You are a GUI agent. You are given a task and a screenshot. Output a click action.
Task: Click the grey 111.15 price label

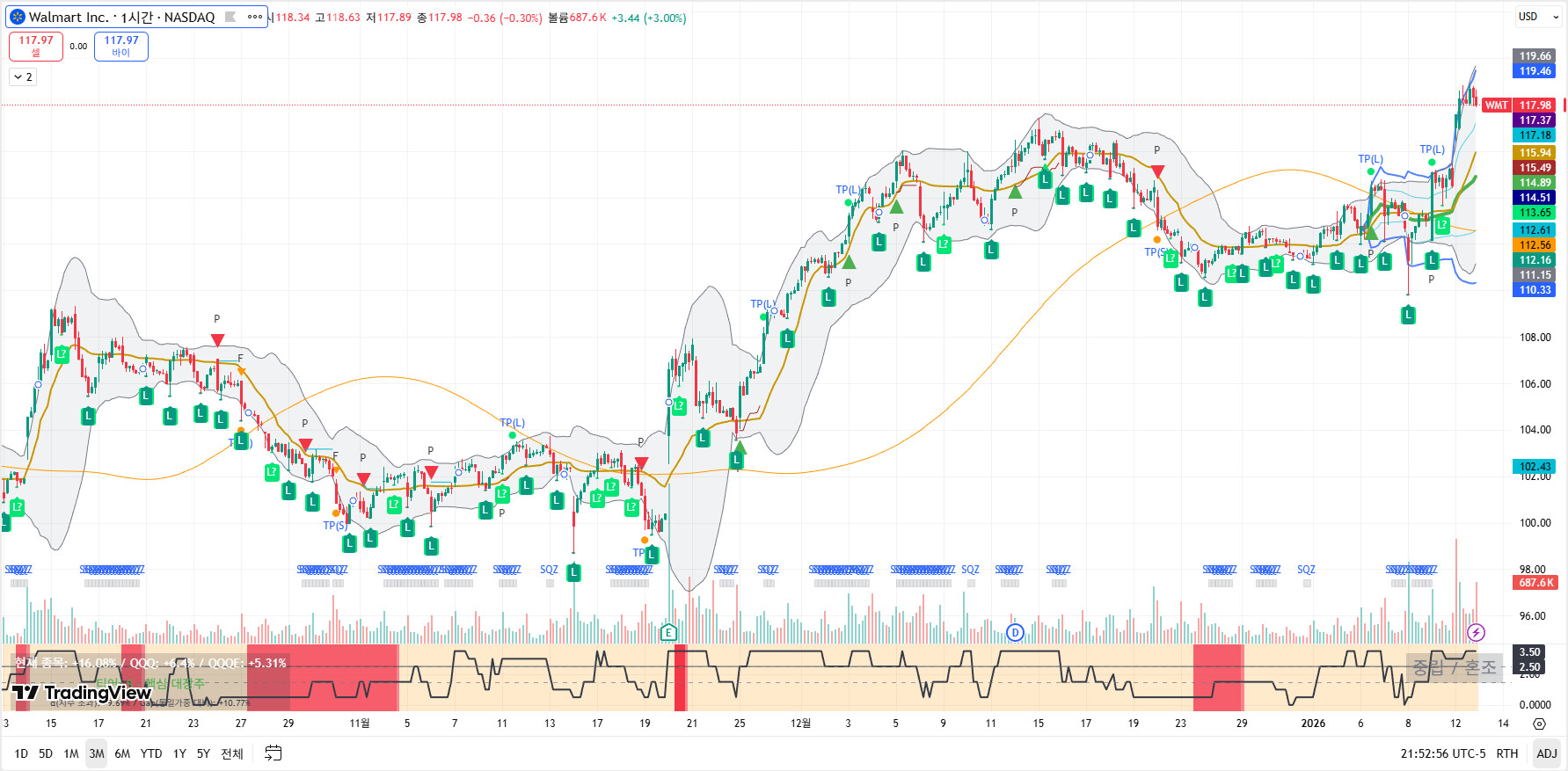(x=1535, y=275)
